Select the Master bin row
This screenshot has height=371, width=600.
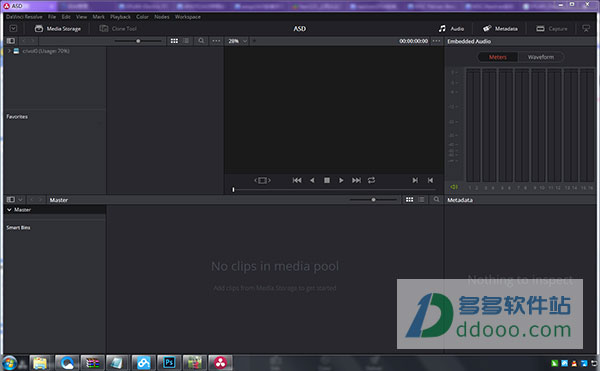[x=55, y=210]
